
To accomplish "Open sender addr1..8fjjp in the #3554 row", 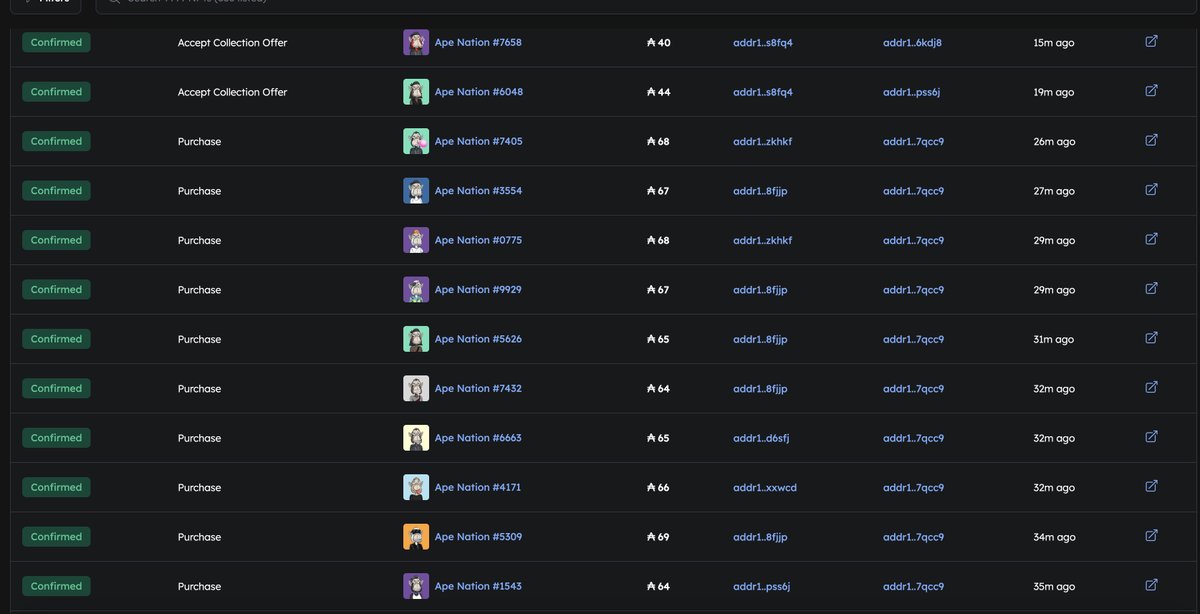I will 760,191.
